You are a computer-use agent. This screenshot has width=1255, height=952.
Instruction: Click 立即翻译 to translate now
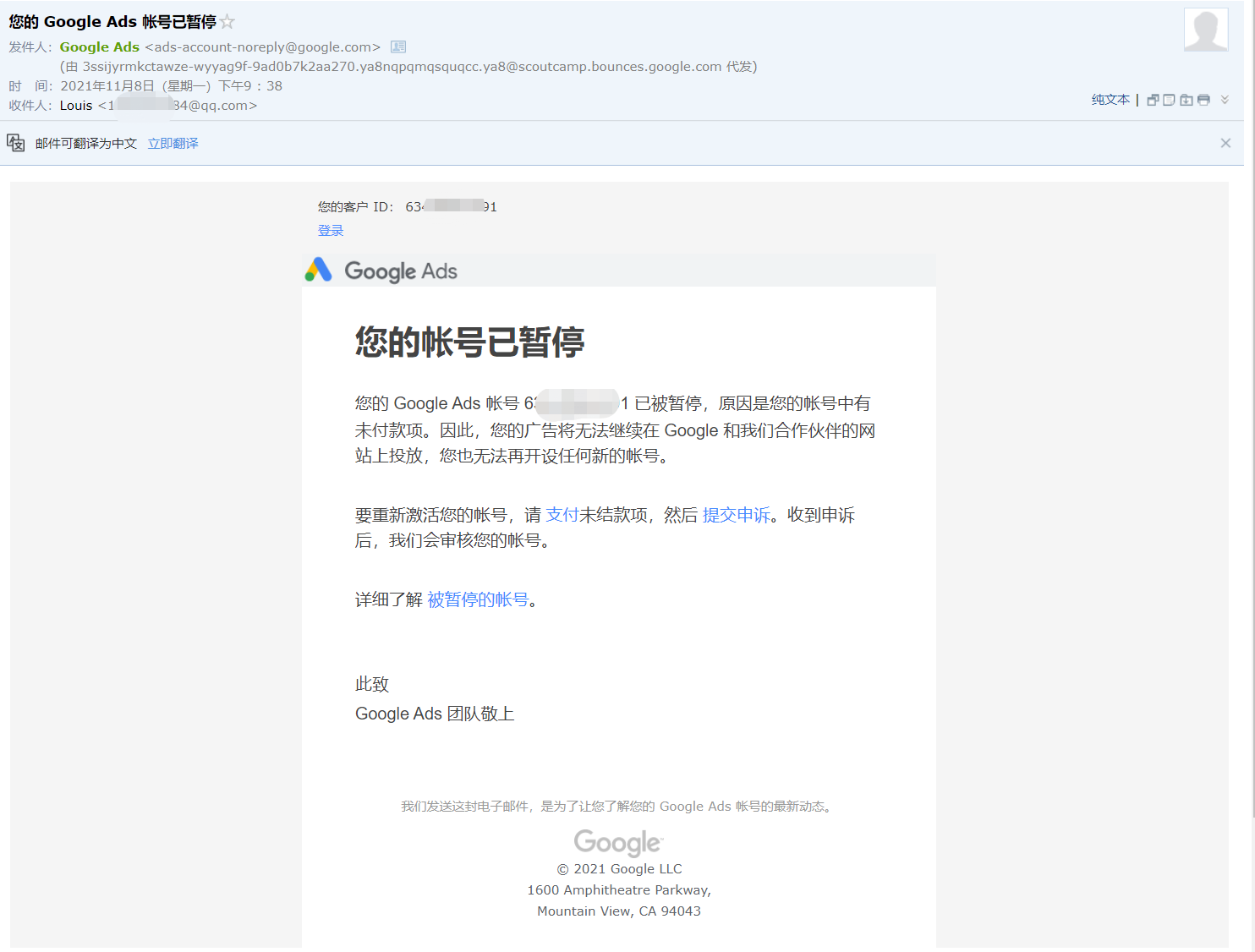click(173, 144)
